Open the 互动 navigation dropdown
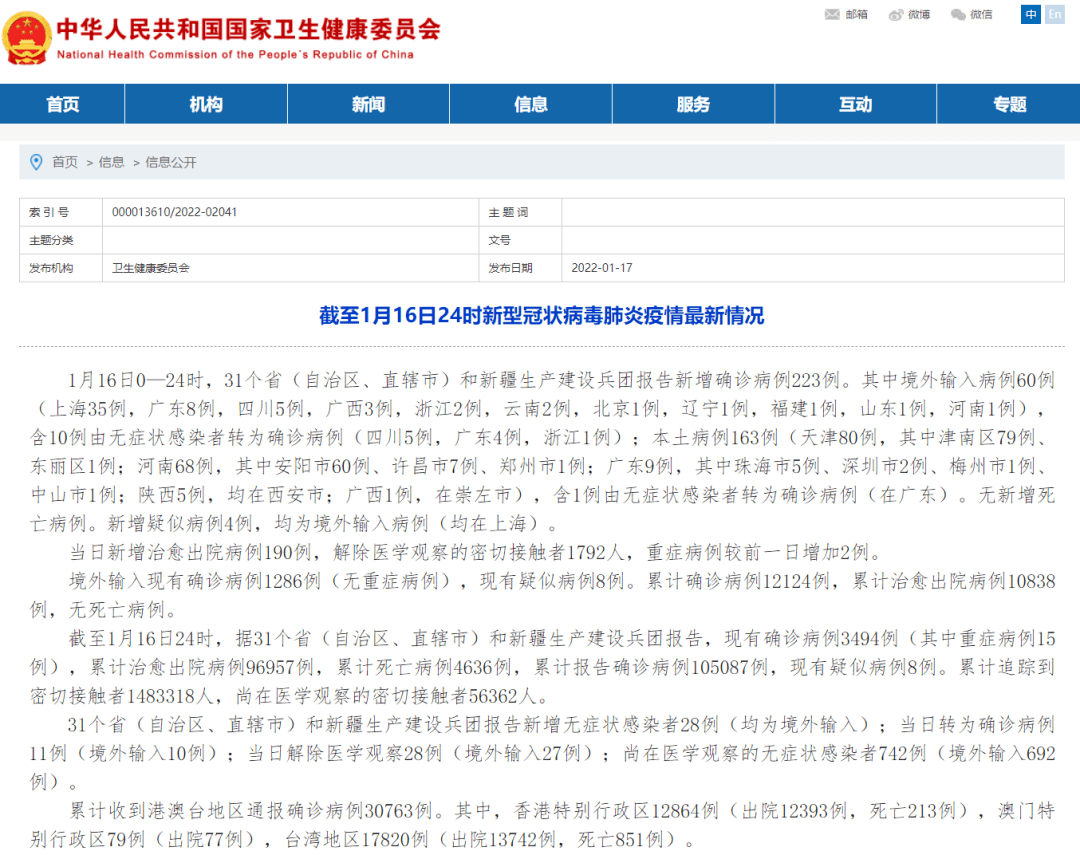This screenshot has width=1080, height=855. pyautogui.click(x=856, y=103)
